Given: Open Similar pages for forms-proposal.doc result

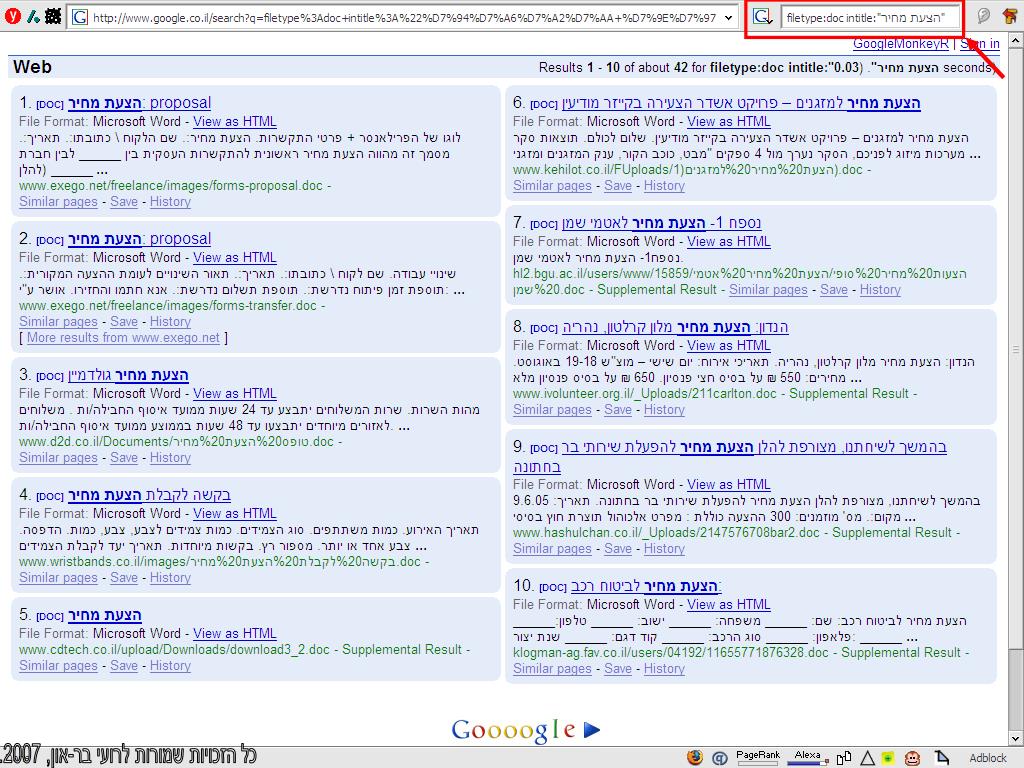Looking at the screenshot, I should tap(58, 202).
